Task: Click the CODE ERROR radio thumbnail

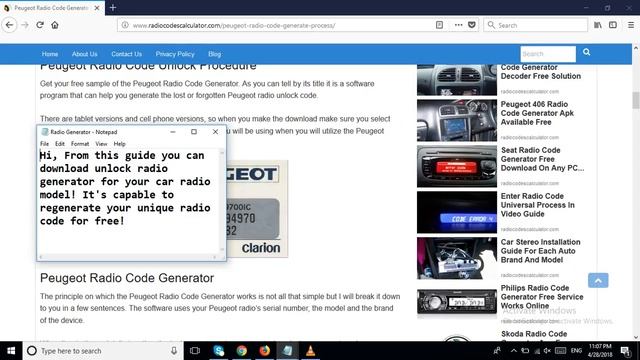Action: [457, 212]
